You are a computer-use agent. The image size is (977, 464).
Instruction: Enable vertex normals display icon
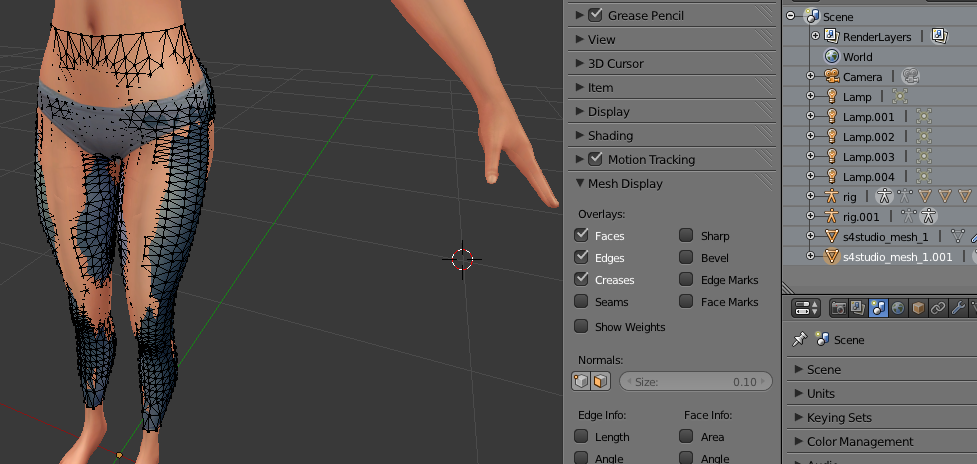581,381
